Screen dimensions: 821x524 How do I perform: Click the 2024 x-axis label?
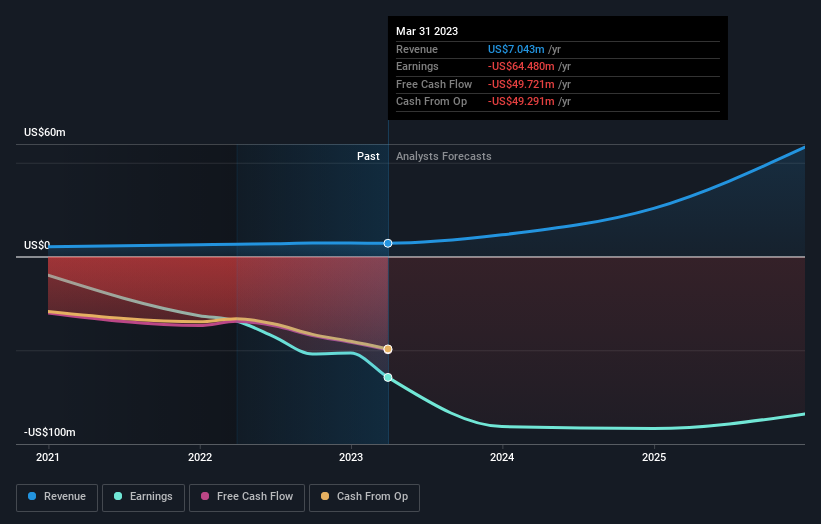[x=502, y=458]
